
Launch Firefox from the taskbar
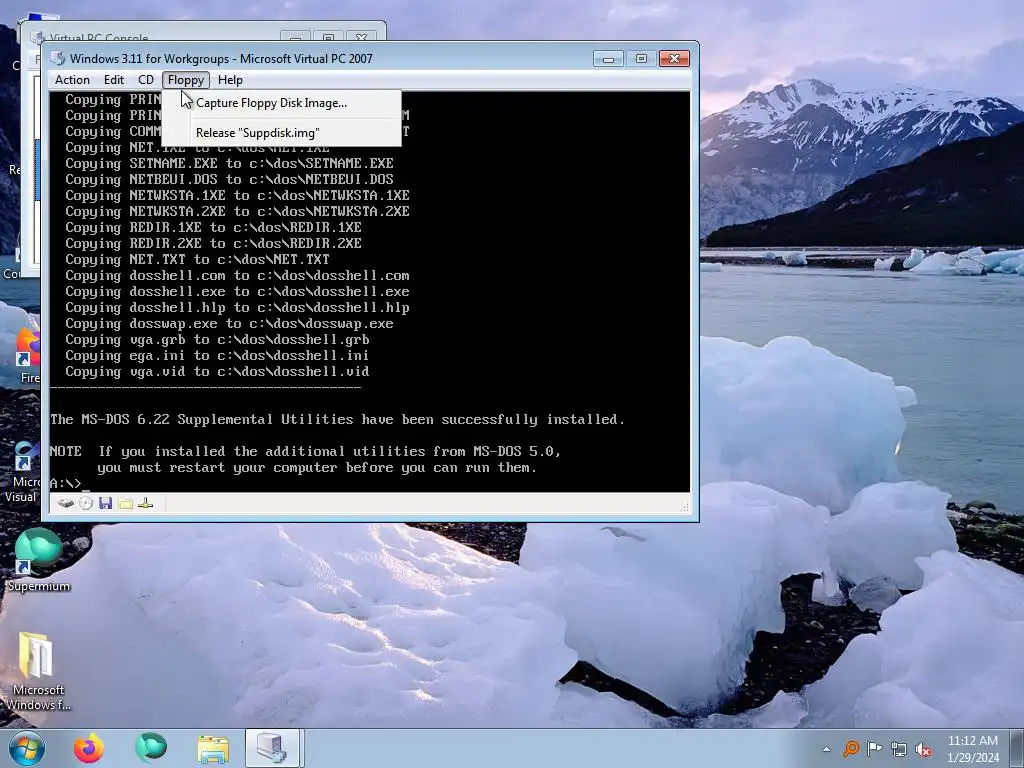88,748
